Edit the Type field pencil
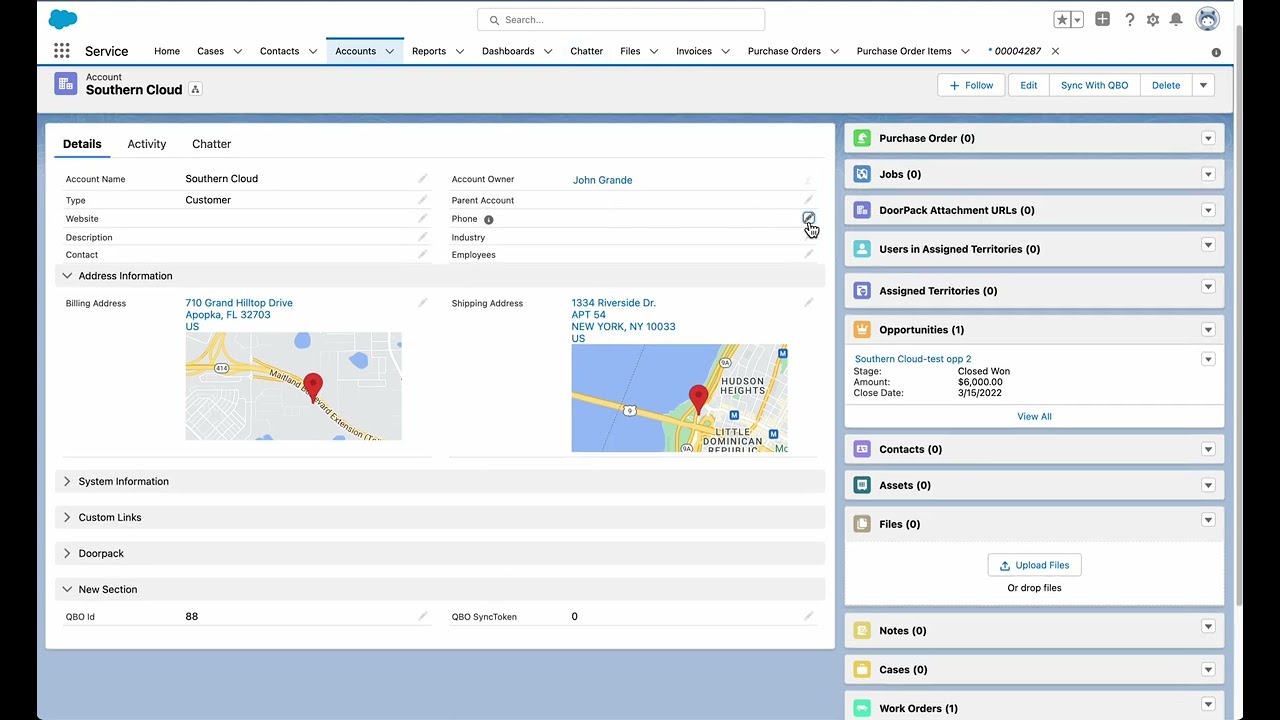The height and width of the screenshot is (720, 1280). (x=423, y=200)
